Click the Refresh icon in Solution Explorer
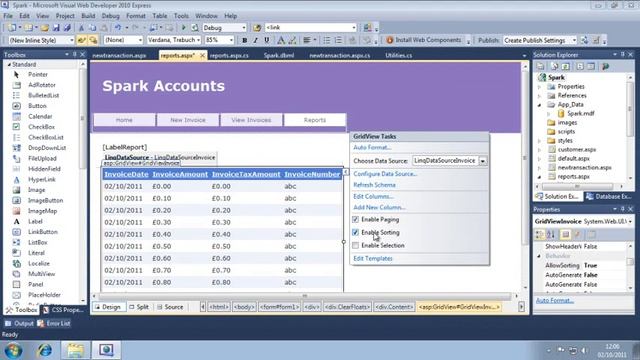 [566, 66]
